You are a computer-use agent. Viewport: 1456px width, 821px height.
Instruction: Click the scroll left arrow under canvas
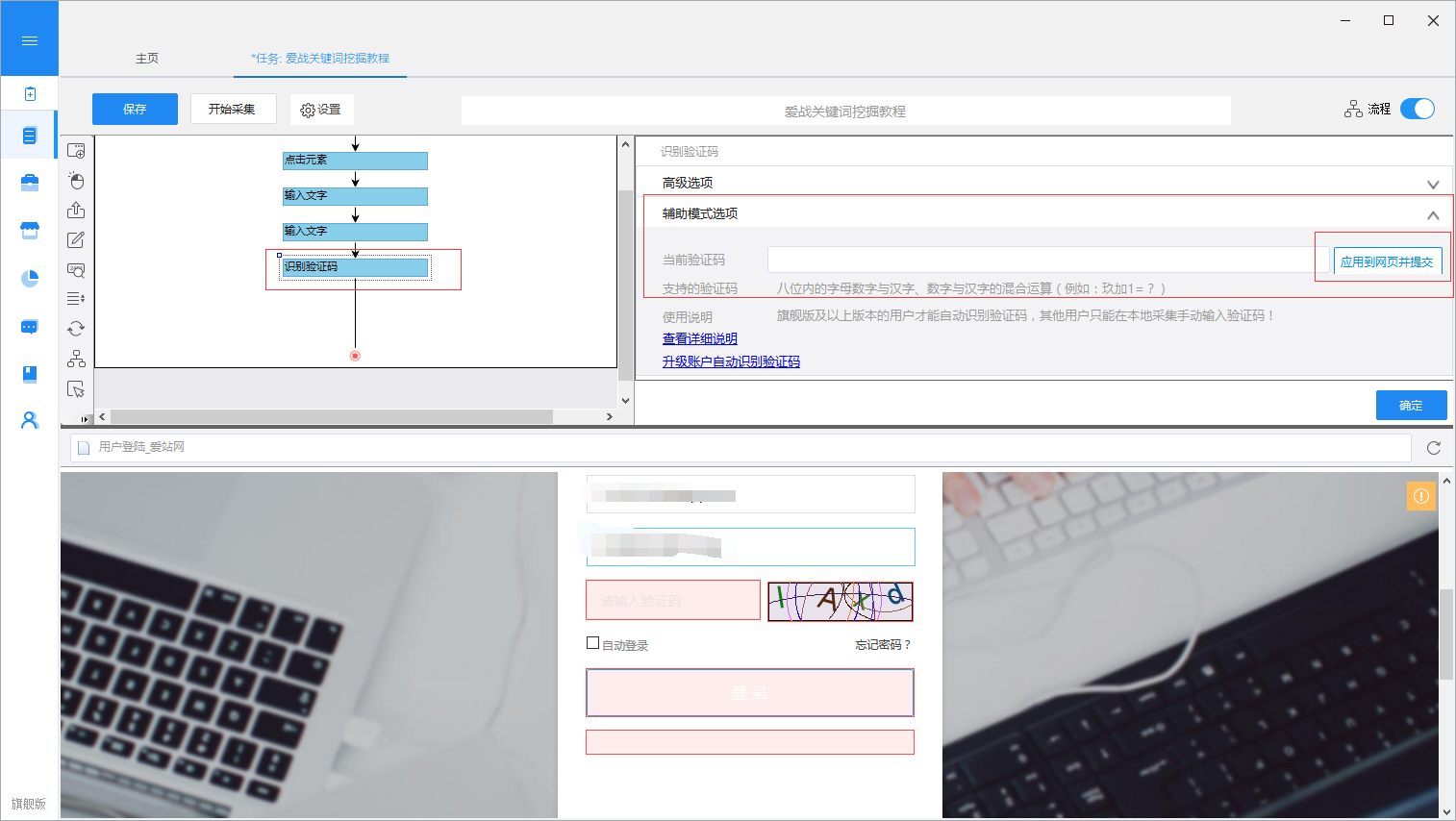[102, 417]
